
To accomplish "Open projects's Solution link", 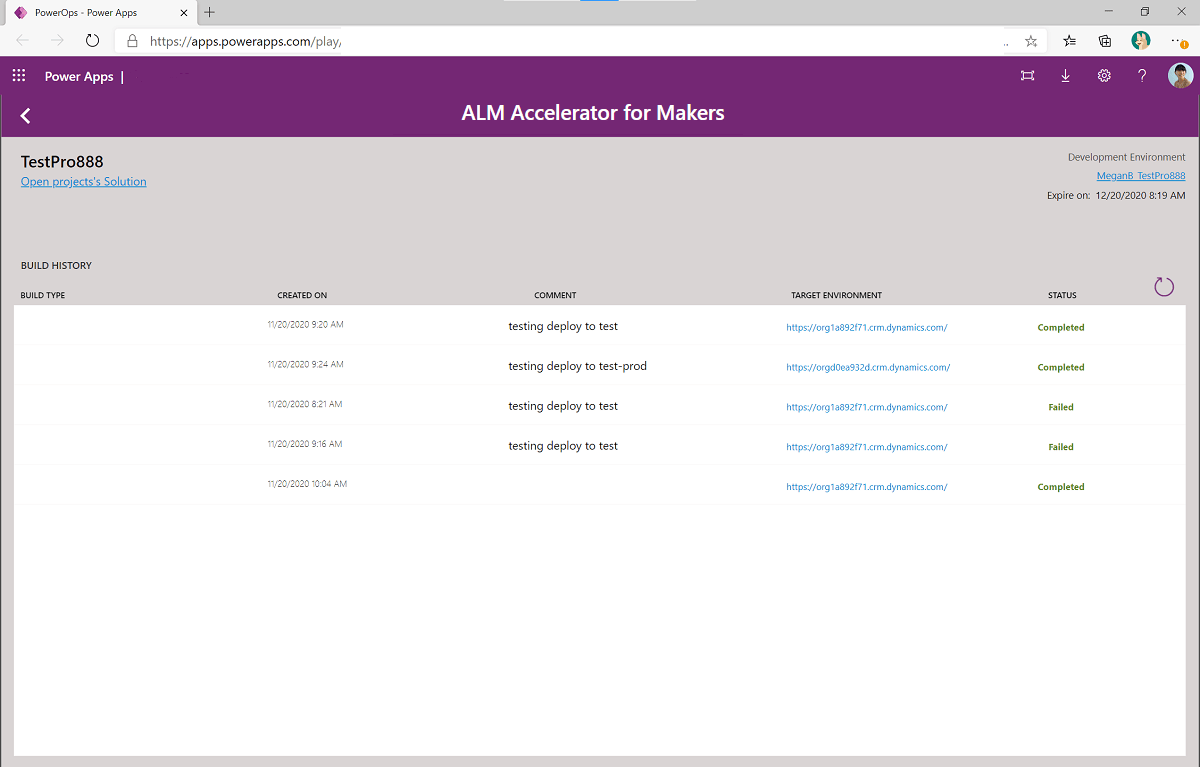I will pos(83,181).
